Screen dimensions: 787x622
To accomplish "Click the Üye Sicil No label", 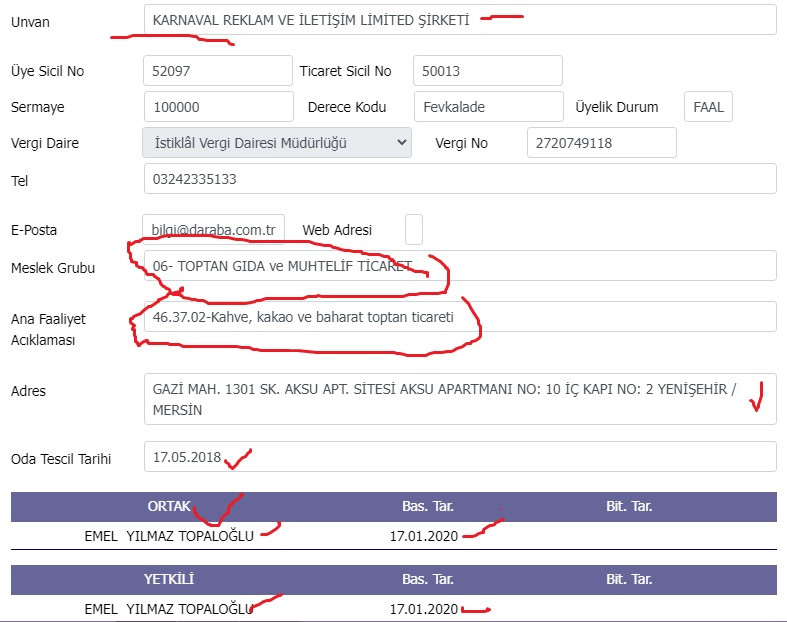I will (48, 71).
